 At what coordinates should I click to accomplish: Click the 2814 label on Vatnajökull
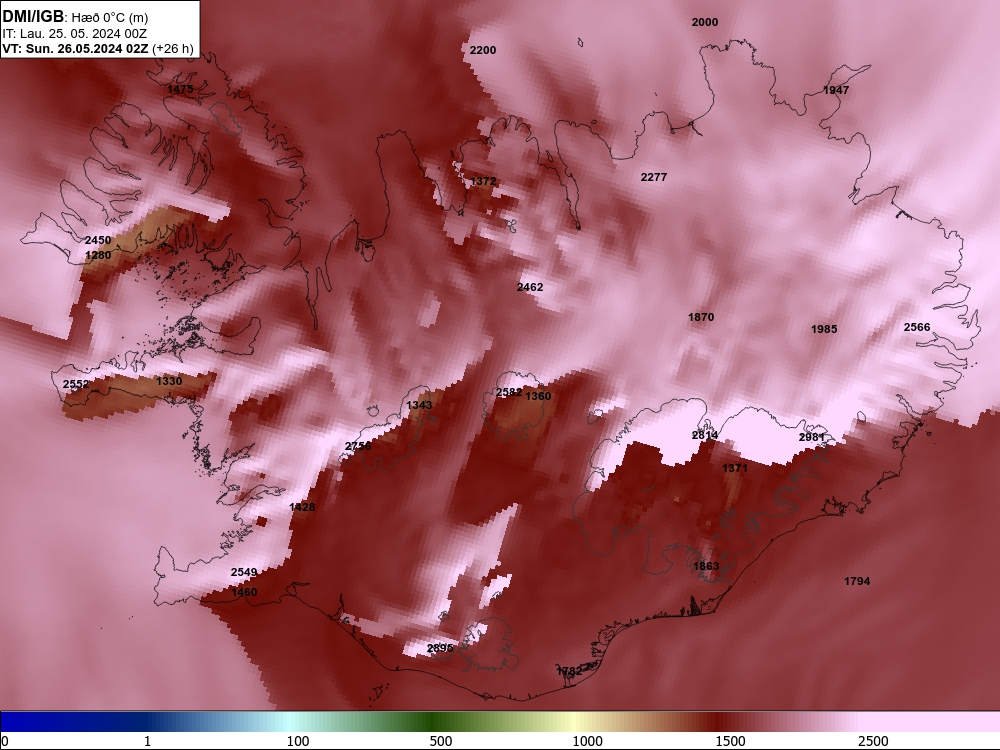(x=705, y=436)
